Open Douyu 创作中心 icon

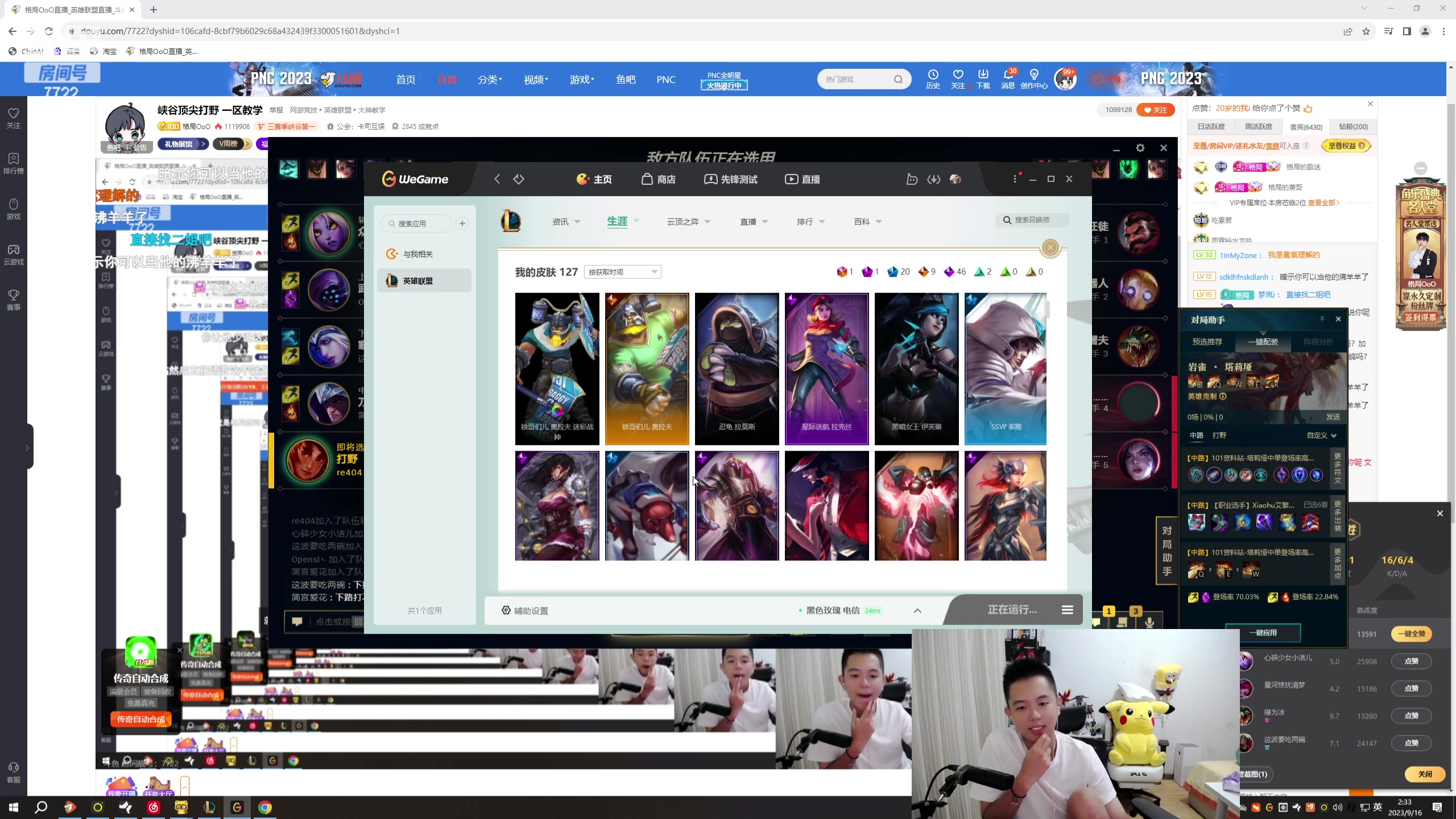pyautogui.click(x=1034, y=79)
